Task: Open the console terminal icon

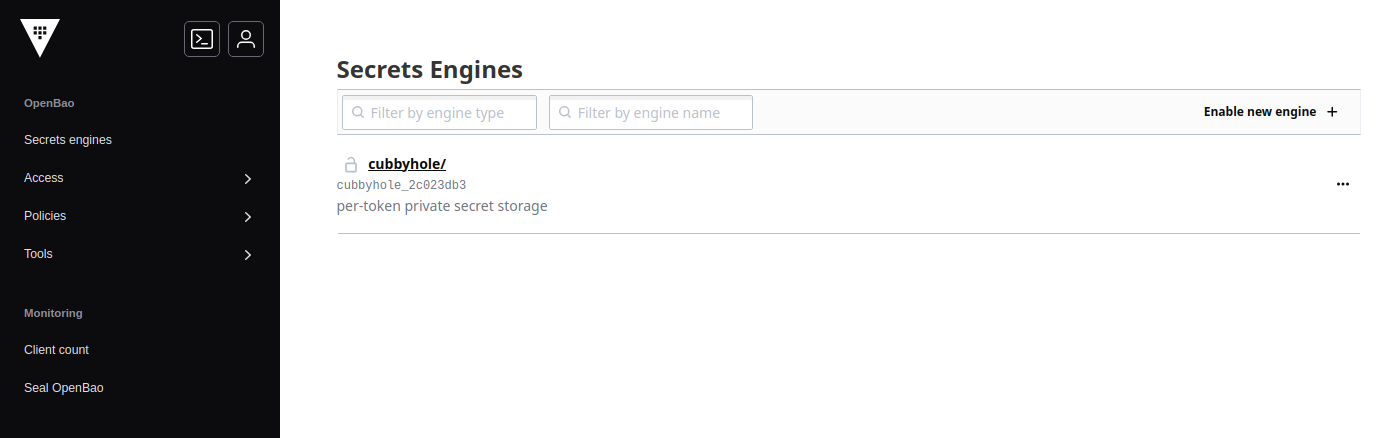Action: click(x=202, y=39)
